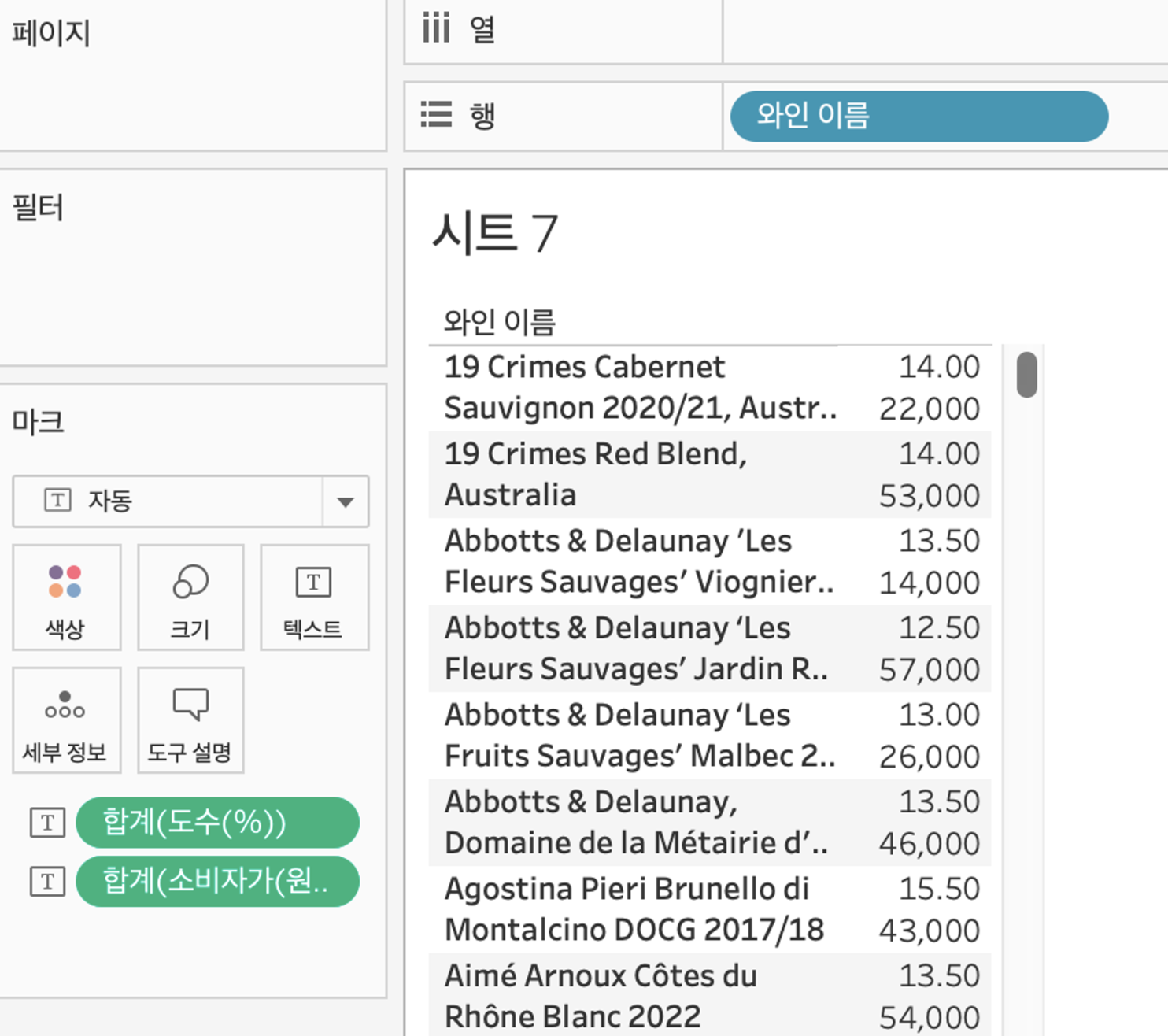The height and width of the screenshot is (1036, 1168).
Task: Select the 와인 이름 pill on rows shelf
Action: tap(919, 116)
